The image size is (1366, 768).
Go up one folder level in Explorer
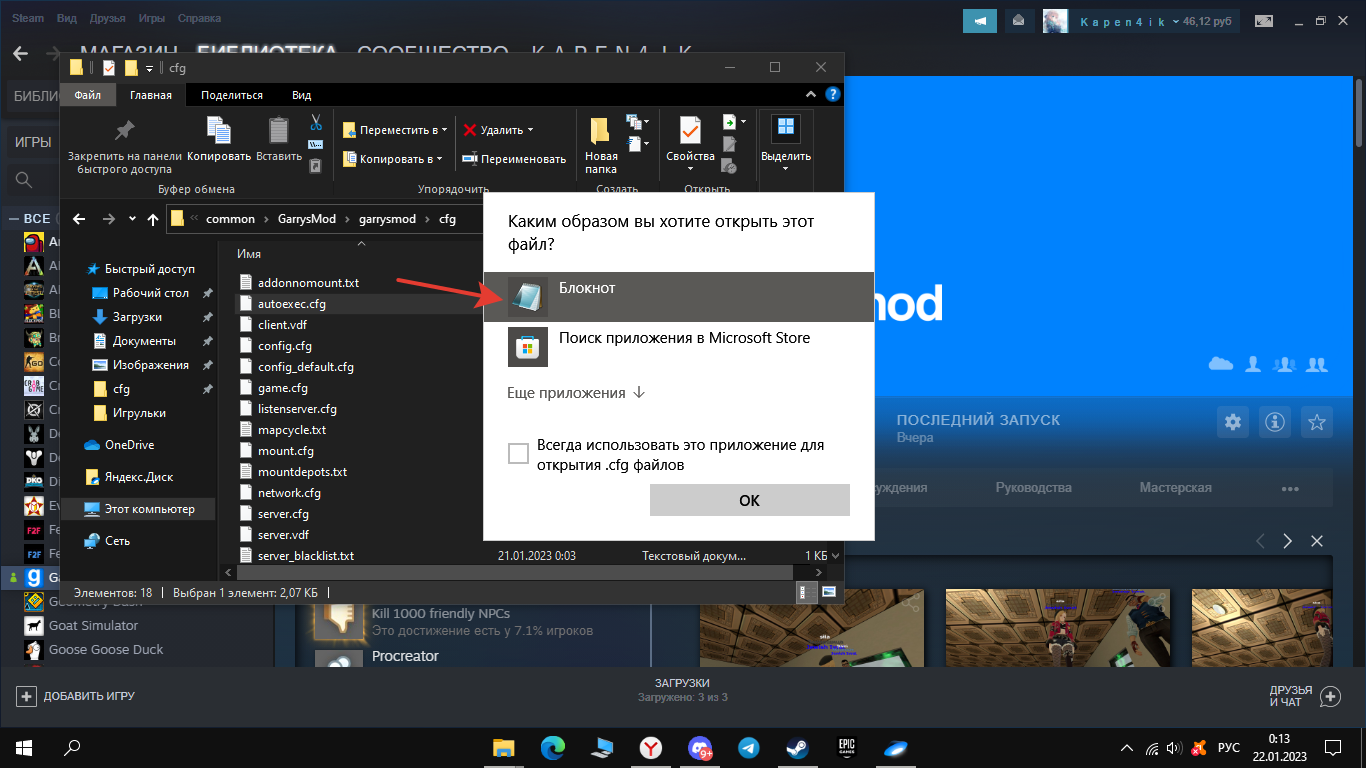(x=152, y=219)
